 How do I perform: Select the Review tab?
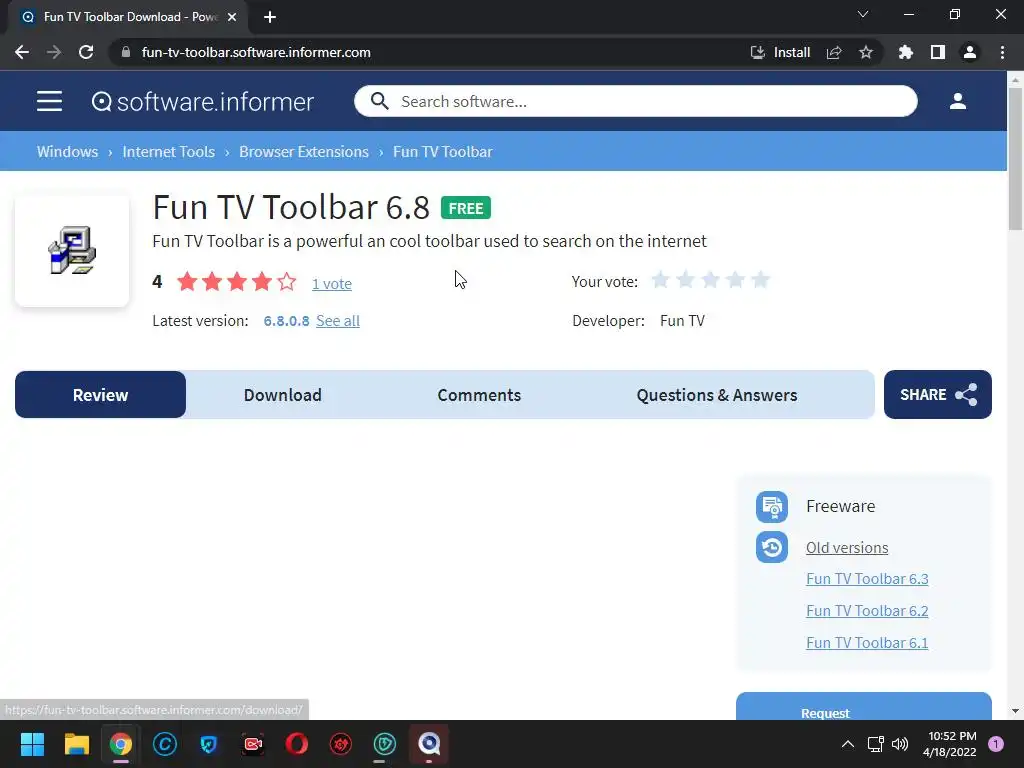[101, 394]
